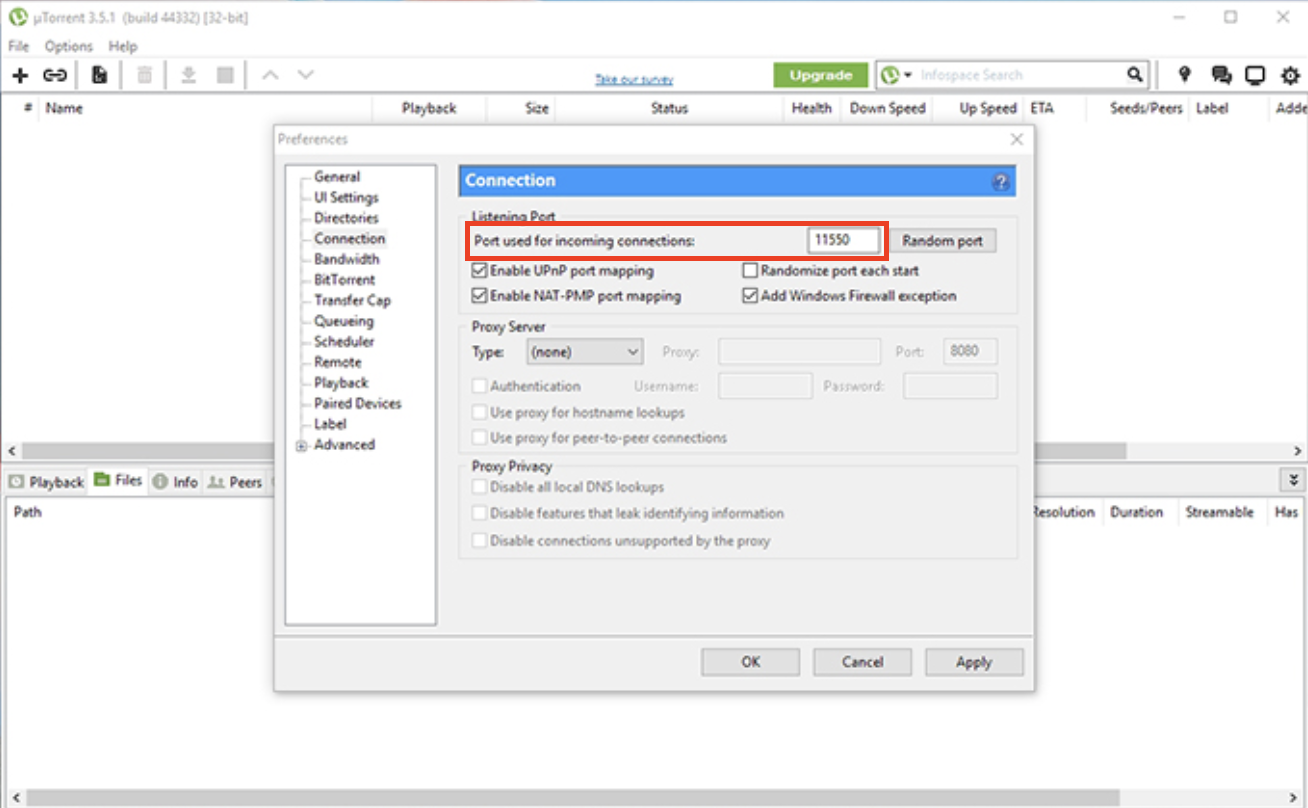Click Disable all local DNS lookups checkbox
Screen dimensions: 1308x808
(479, 487)
